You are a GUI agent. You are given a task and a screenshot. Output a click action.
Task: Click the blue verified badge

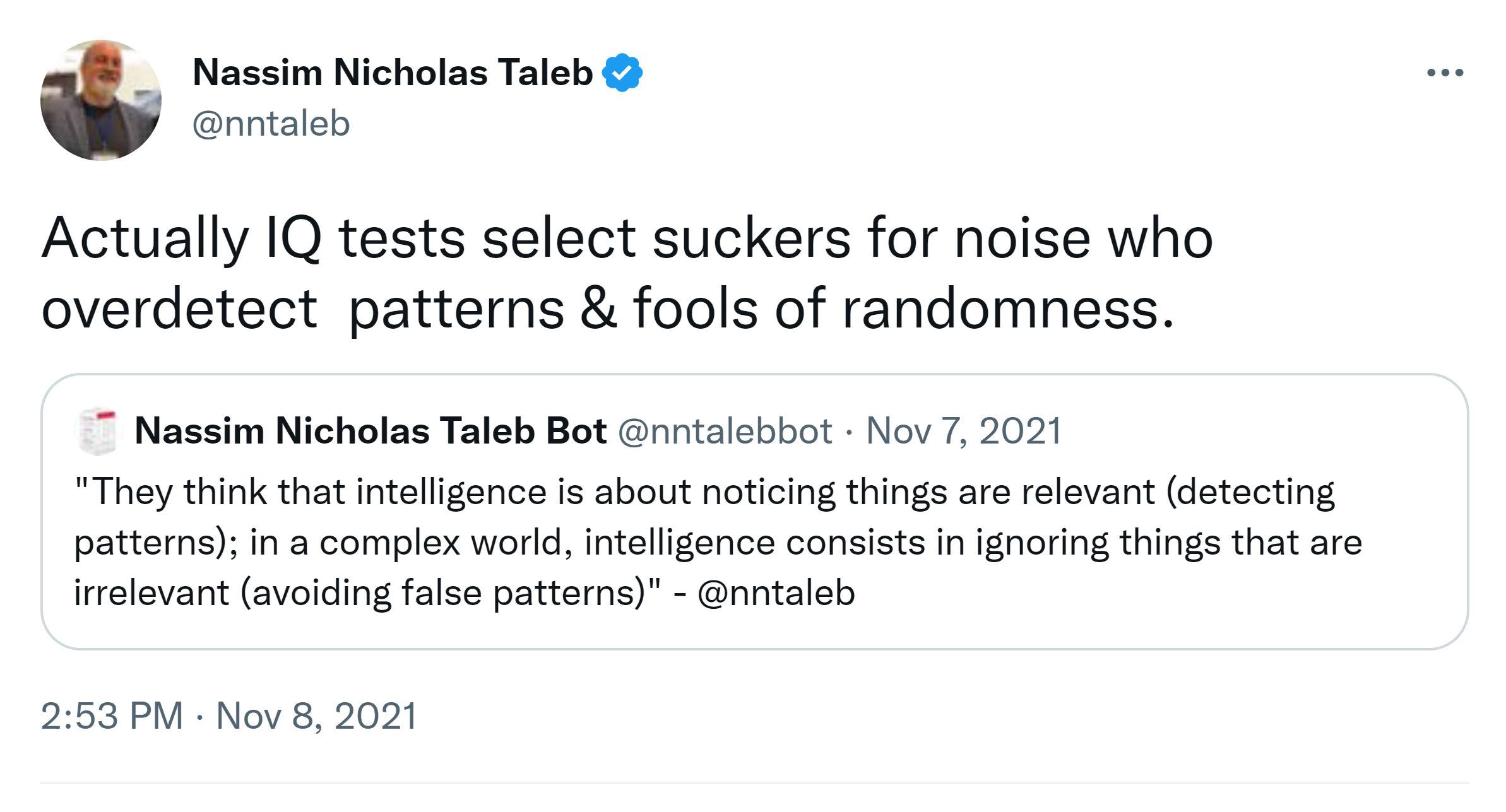tap(622, 73)
